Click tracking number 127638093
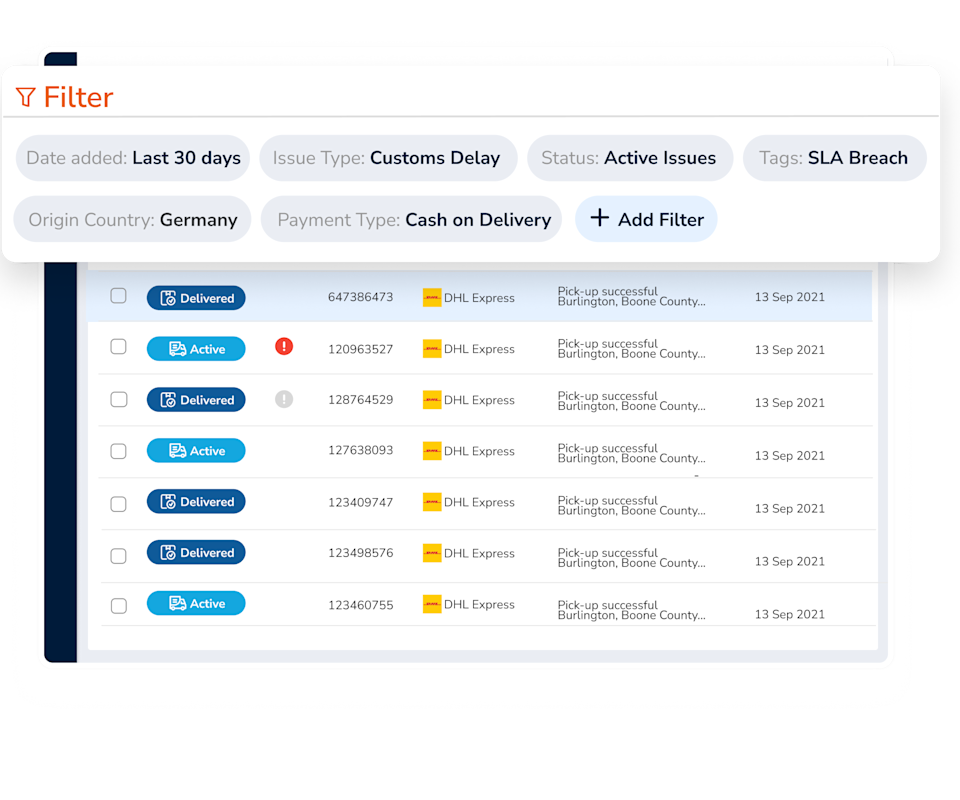960x800 pixels. 361,450
